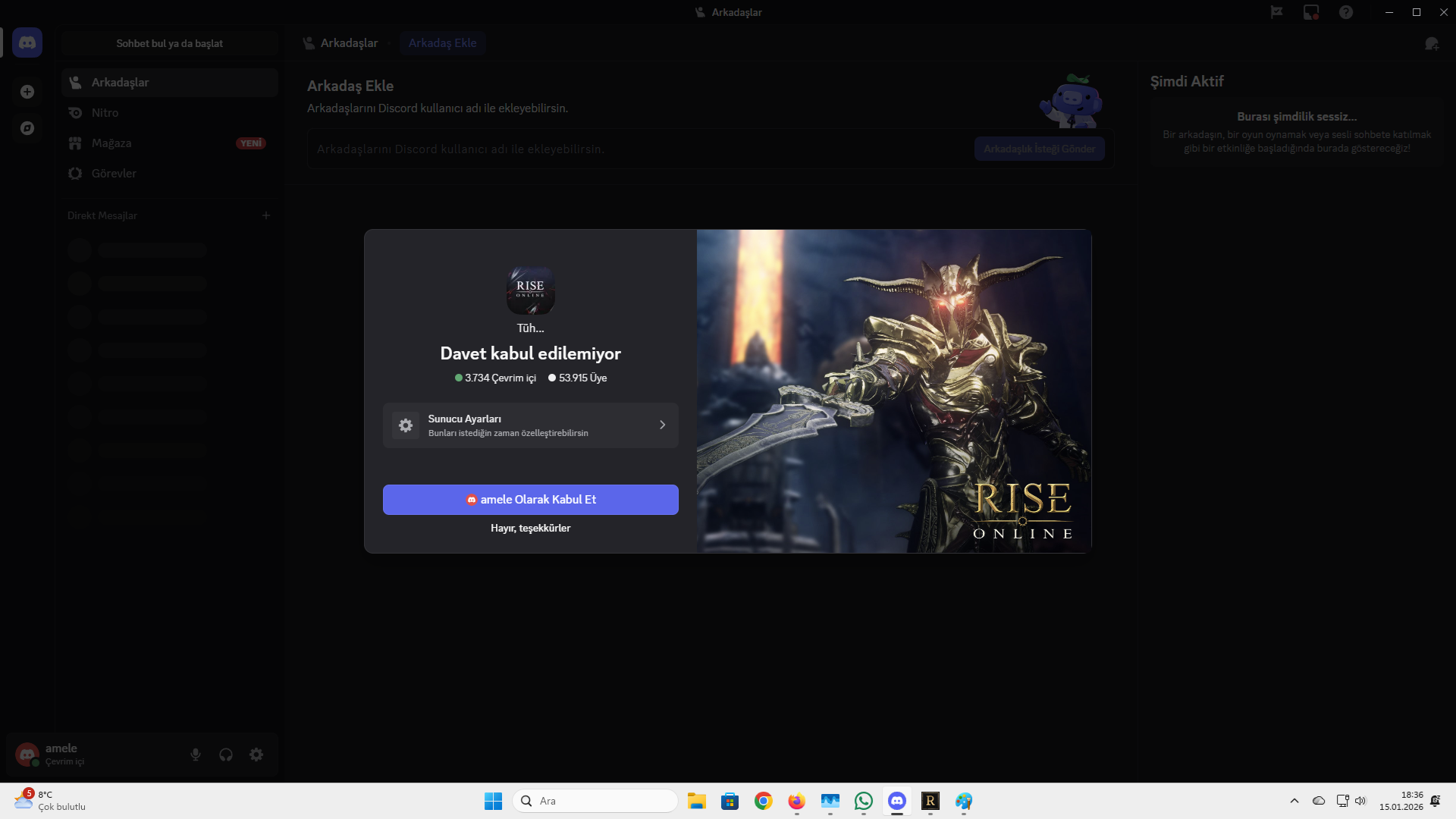Open the clock showing 18:36
Image resolution: width=1456 pixels, height=819 pixels.
pyautogui.click(x=1401, y=801)
